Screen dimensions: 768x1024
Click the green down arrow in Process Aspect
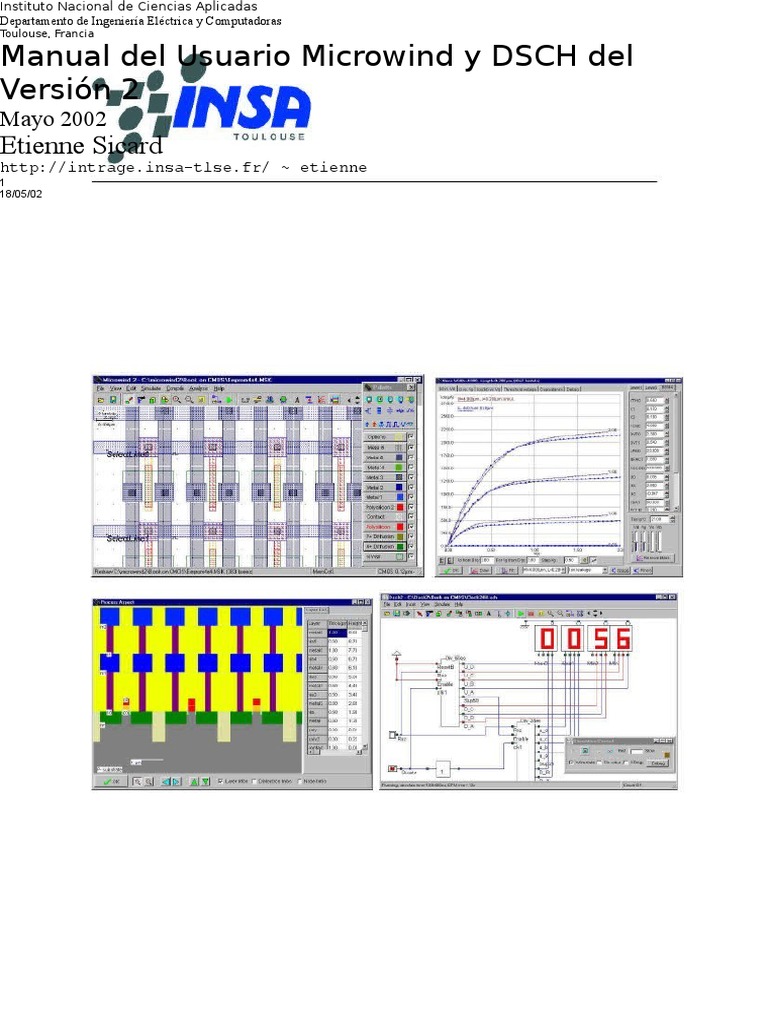pyautogui.click(x=205, y=781)
